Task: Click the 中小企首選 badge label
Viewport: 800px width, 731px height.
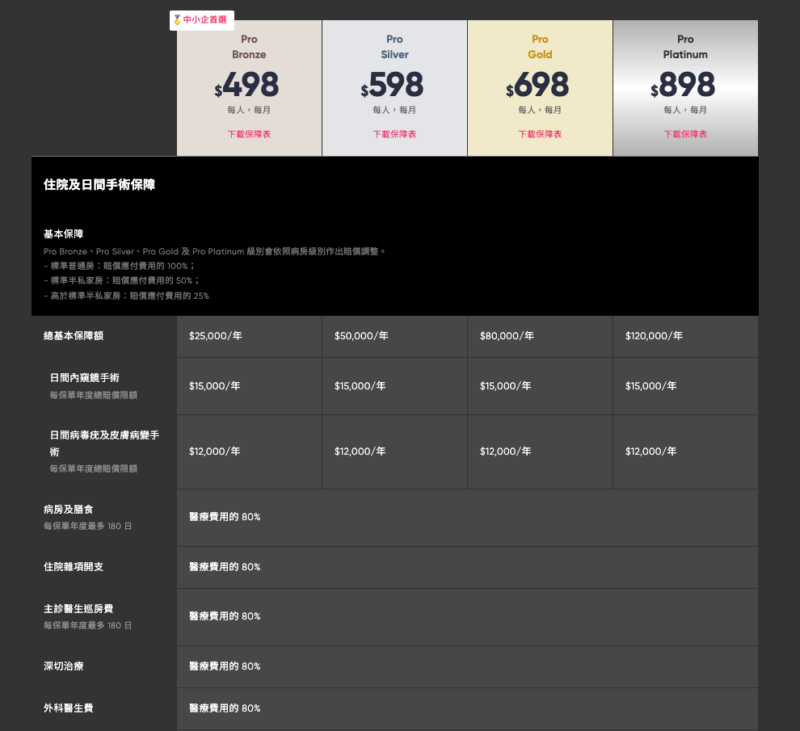Action: coord(204,18)
